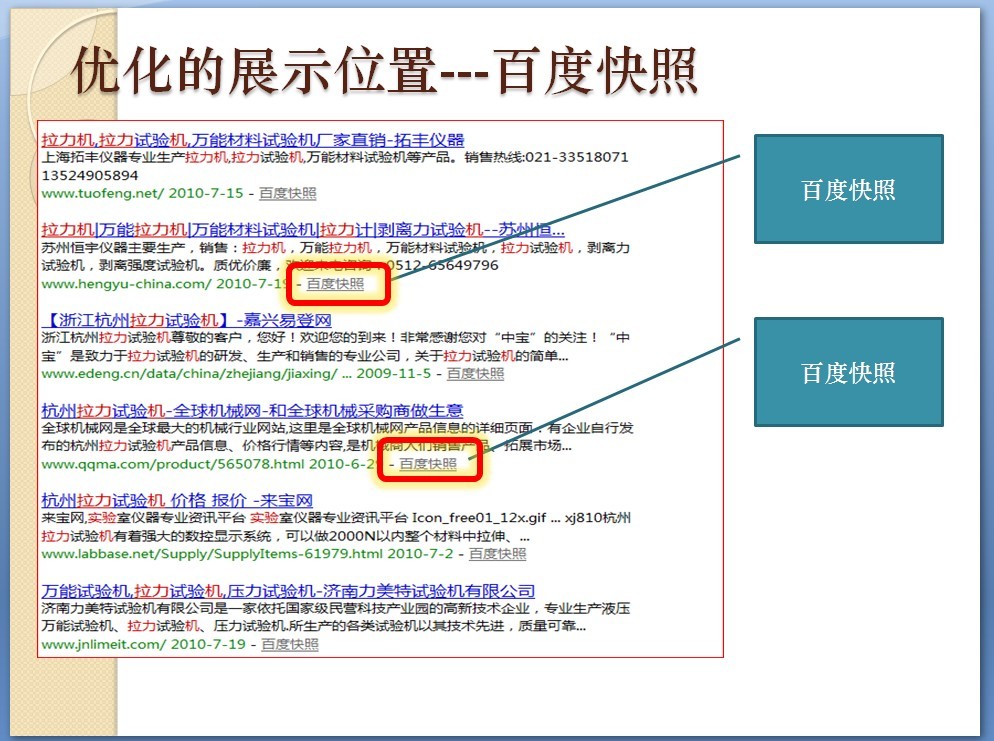Click the phone number 0512-65649796

[442, 266]
